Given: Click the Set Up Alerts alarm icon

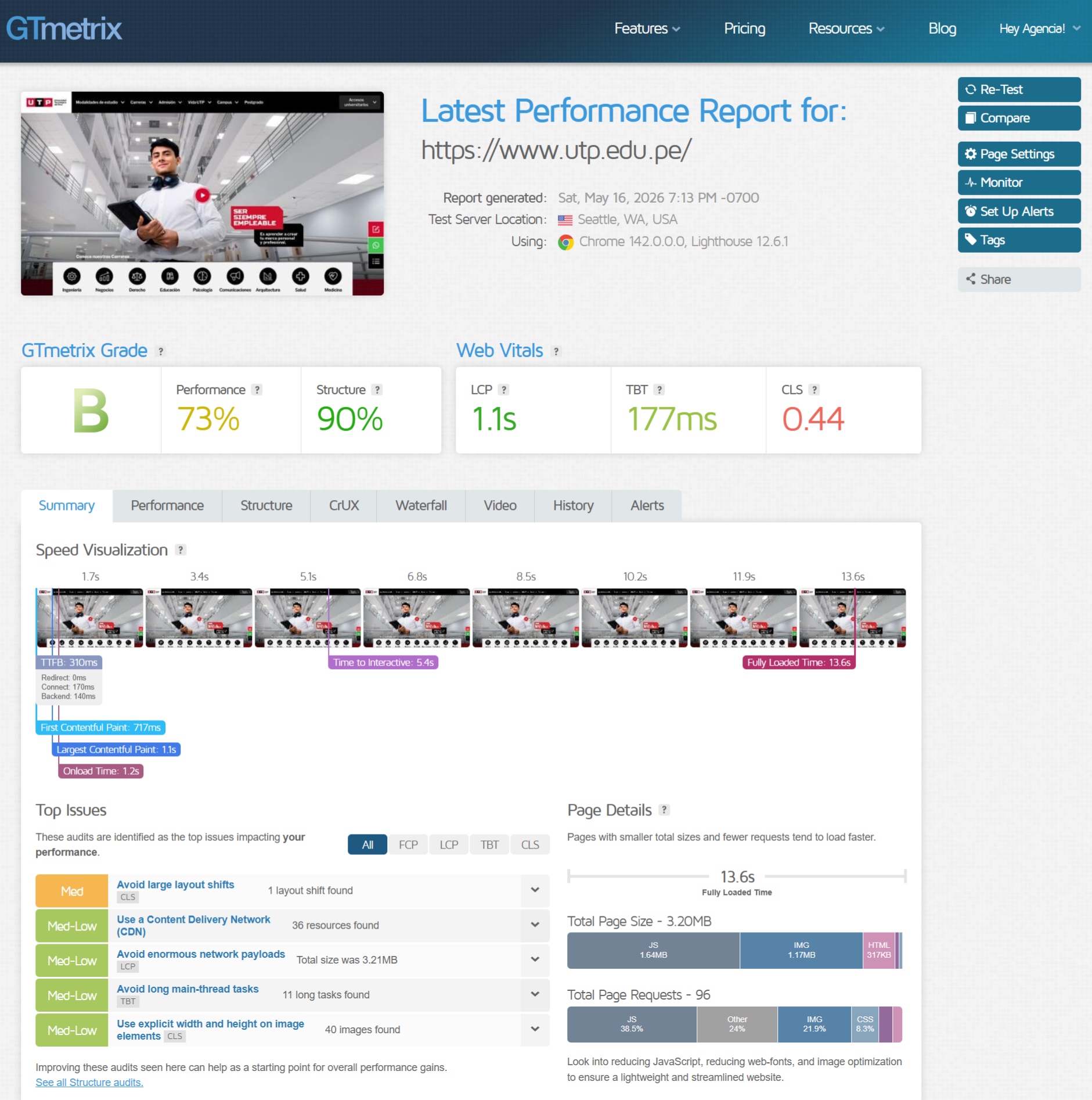Looking at the screenshot, I should 970,211.
